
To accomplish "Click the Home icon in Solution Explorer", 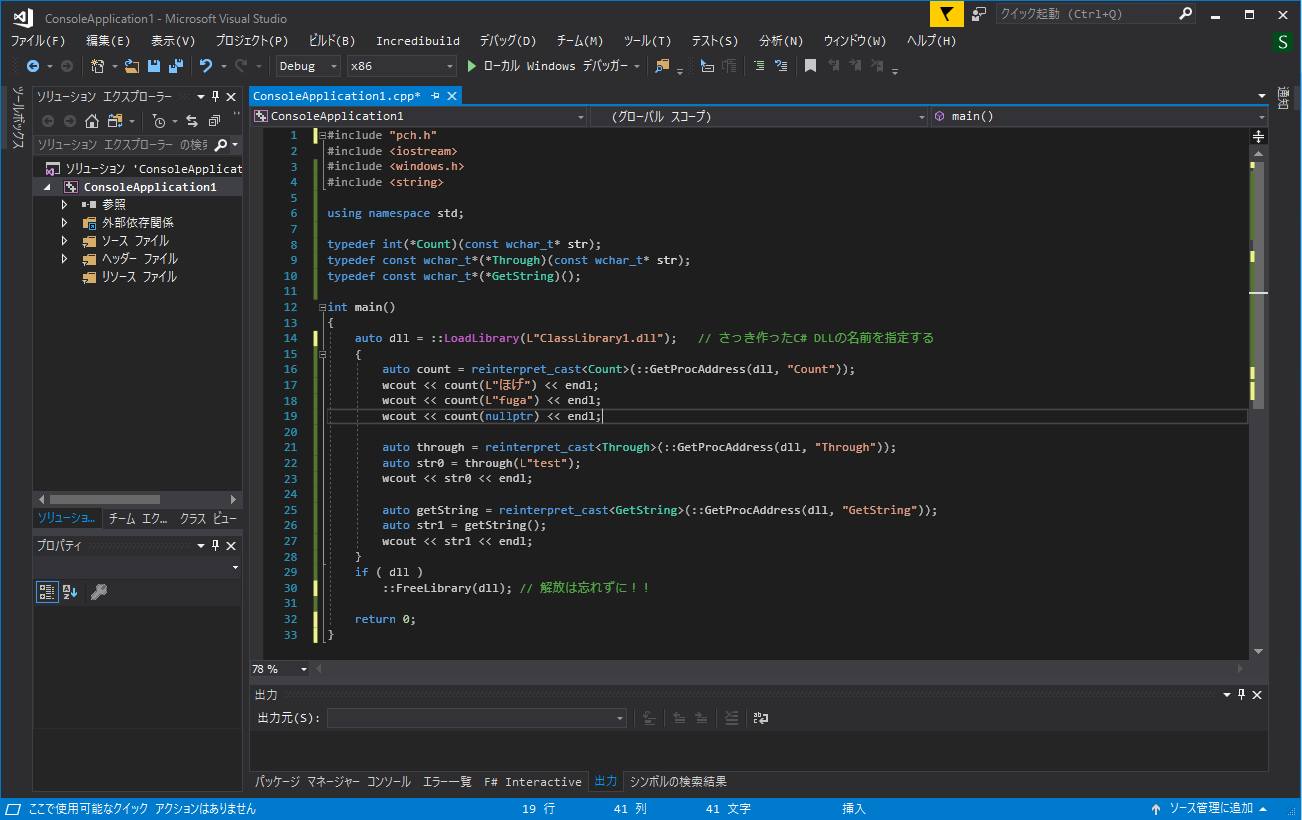I will click(x=92, y=119).
